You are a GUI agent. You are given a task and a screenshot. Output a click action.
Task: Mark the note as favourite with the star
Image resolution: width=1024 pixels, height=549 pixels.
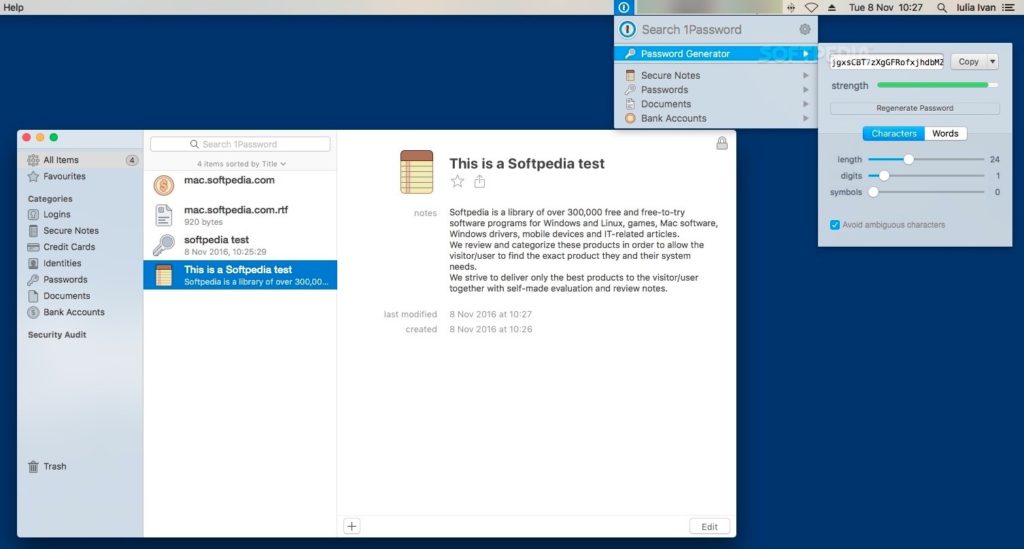[x=457, y=181]
